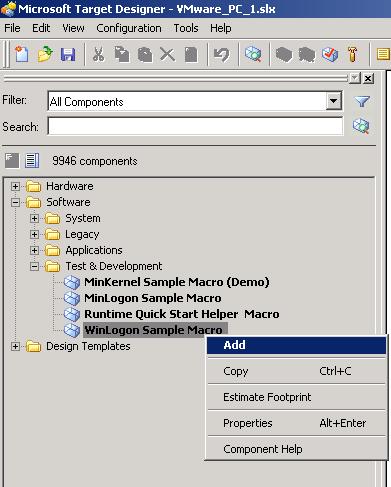Viewport: 391px width, 487px height.
Task: Click the MinLogon Sample Macro component icon
Action: tap(72, 298)
